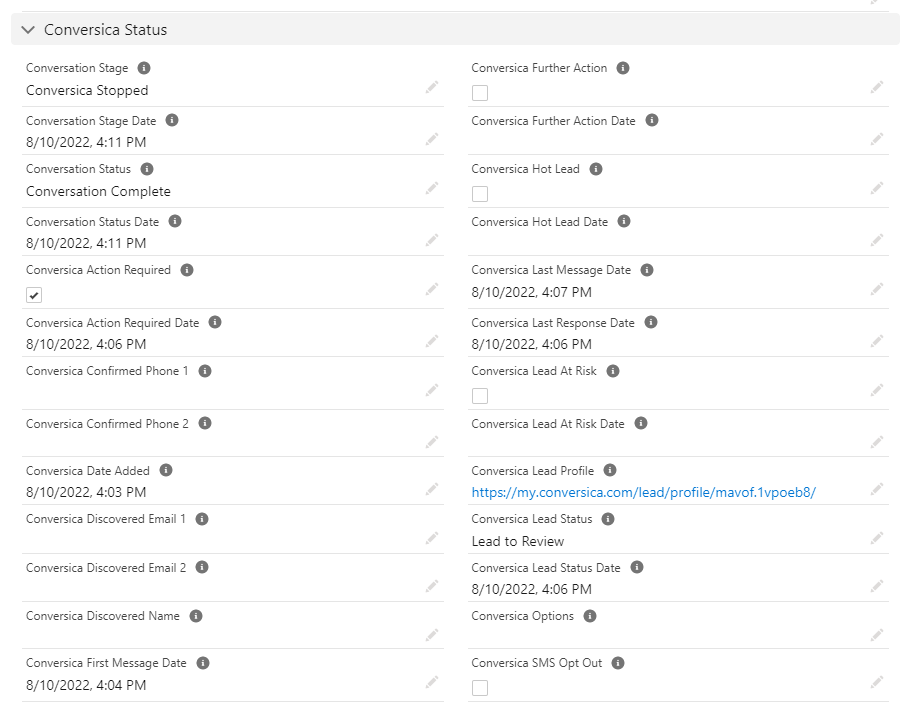The image size is (903, 713).
Task: Edit the Conversica Hot Lead Date field
Action: pyautogui.click(x=877, y=240)
